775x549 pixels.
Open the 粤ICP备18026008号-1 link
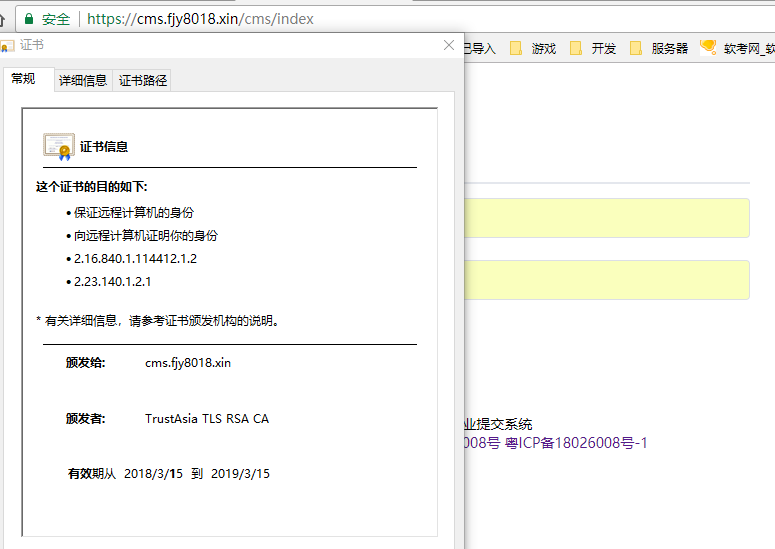pyautogui.click(x=576, y=442)
